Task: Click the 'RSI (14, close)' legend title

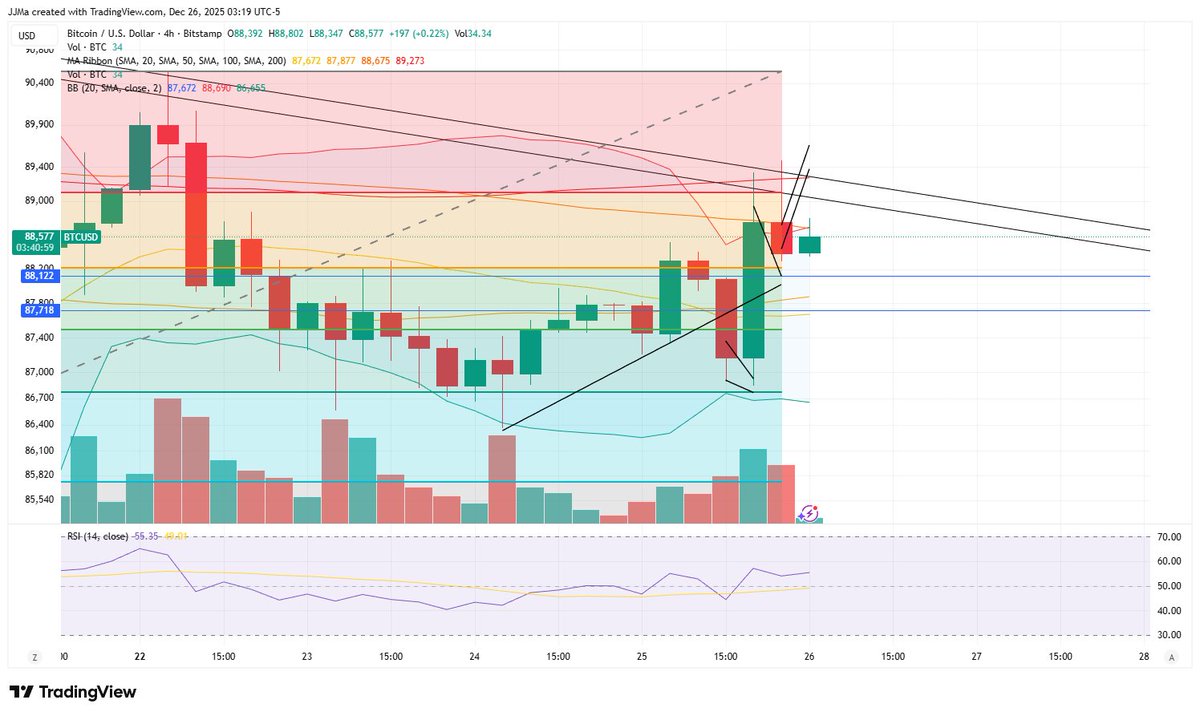Action: (96, 536)
